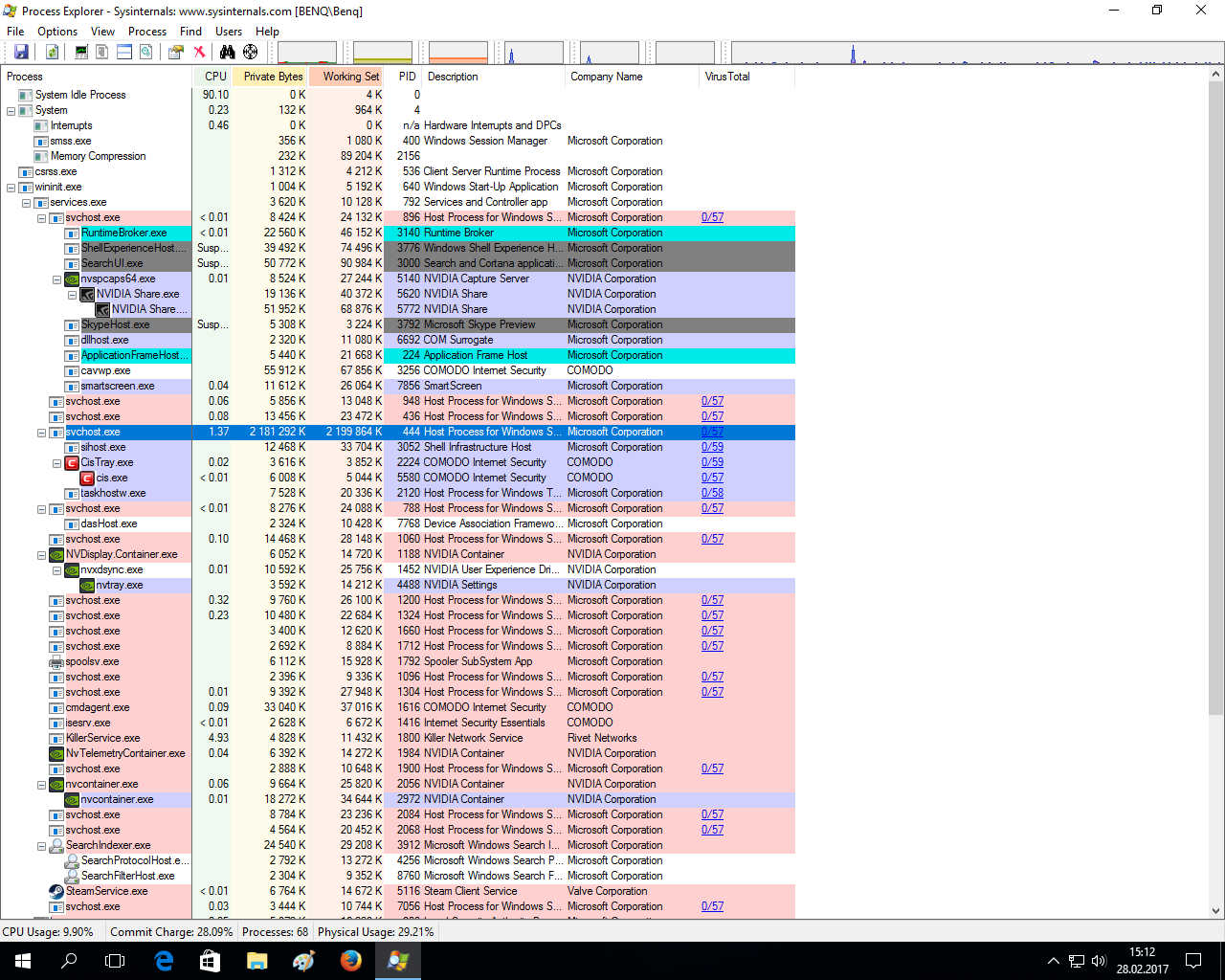
Task: Open process Properties from the toolbar icon
Action: tap(176, 52)
